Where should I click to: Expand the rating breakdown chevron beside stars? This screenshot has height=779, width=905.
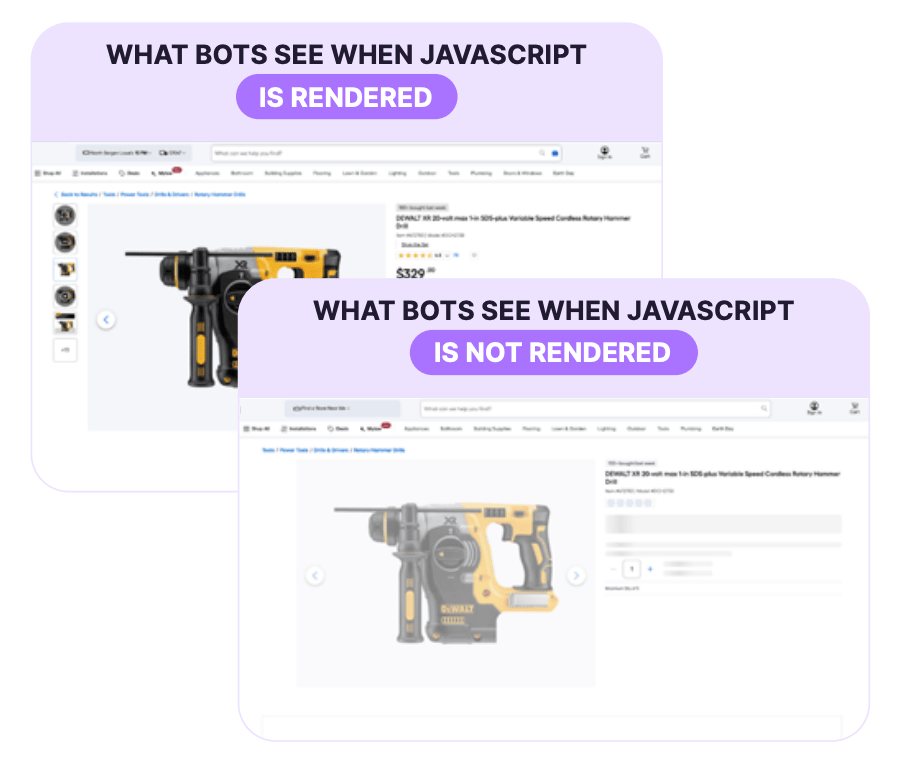coord(447,255)
